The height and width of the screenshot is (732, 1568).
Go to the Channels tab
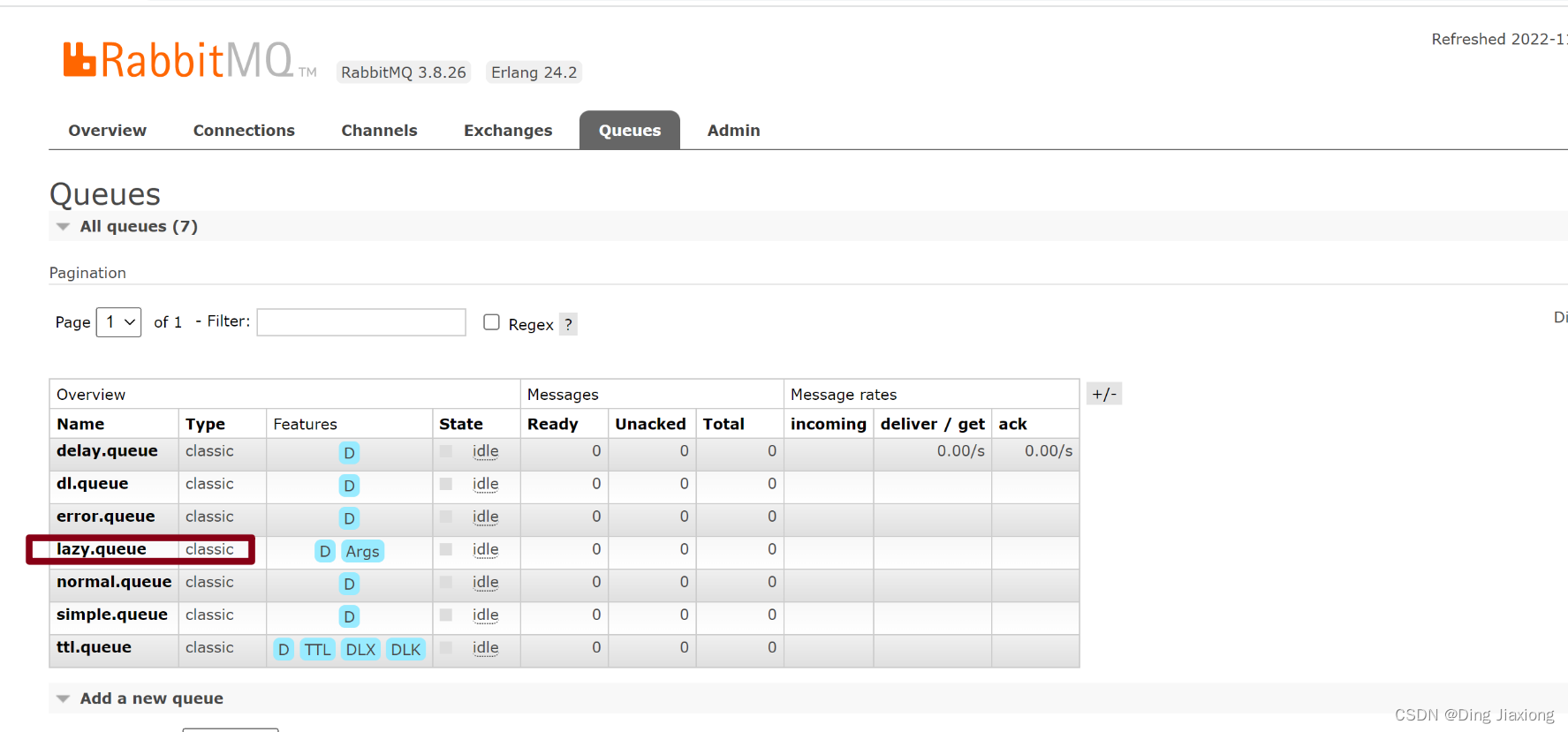tap(379, 130)
